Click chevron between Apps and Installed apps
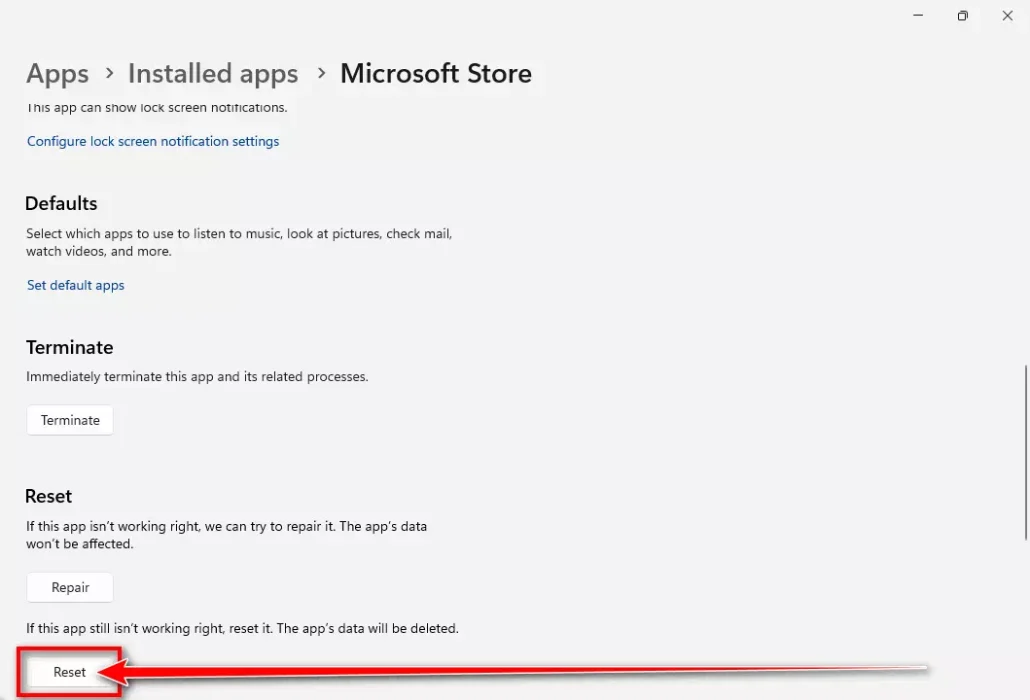The image size is (1030, 700). pyautogui.click(x=110, y=73)
